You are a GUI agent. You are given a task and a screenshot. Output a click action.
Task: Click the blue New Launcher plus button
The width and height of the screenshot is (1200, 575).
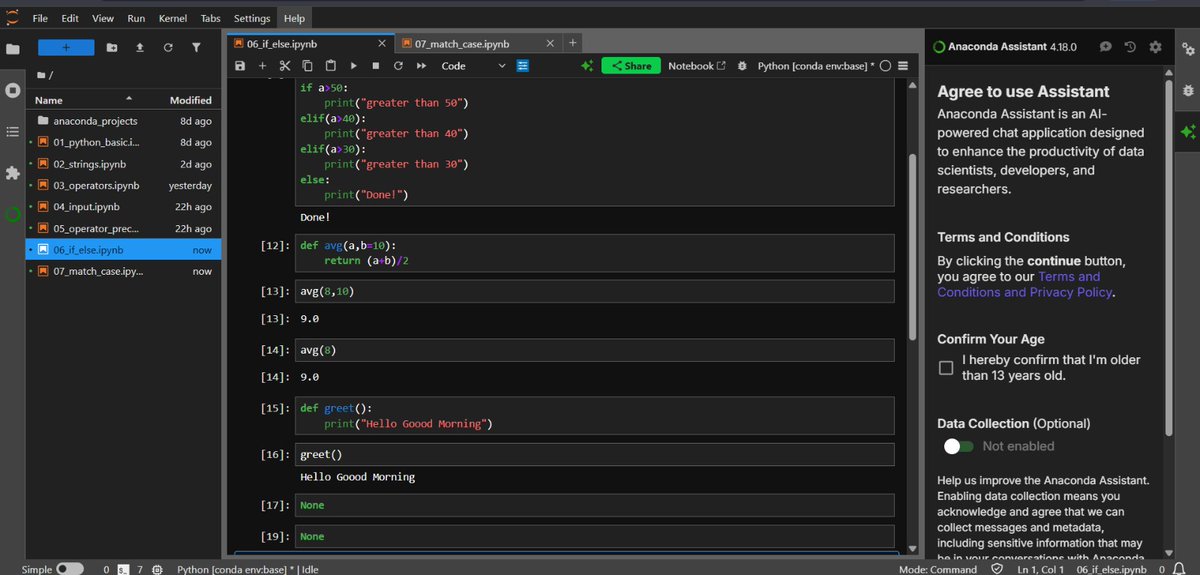pyautogui.click(x=66, y=47)
